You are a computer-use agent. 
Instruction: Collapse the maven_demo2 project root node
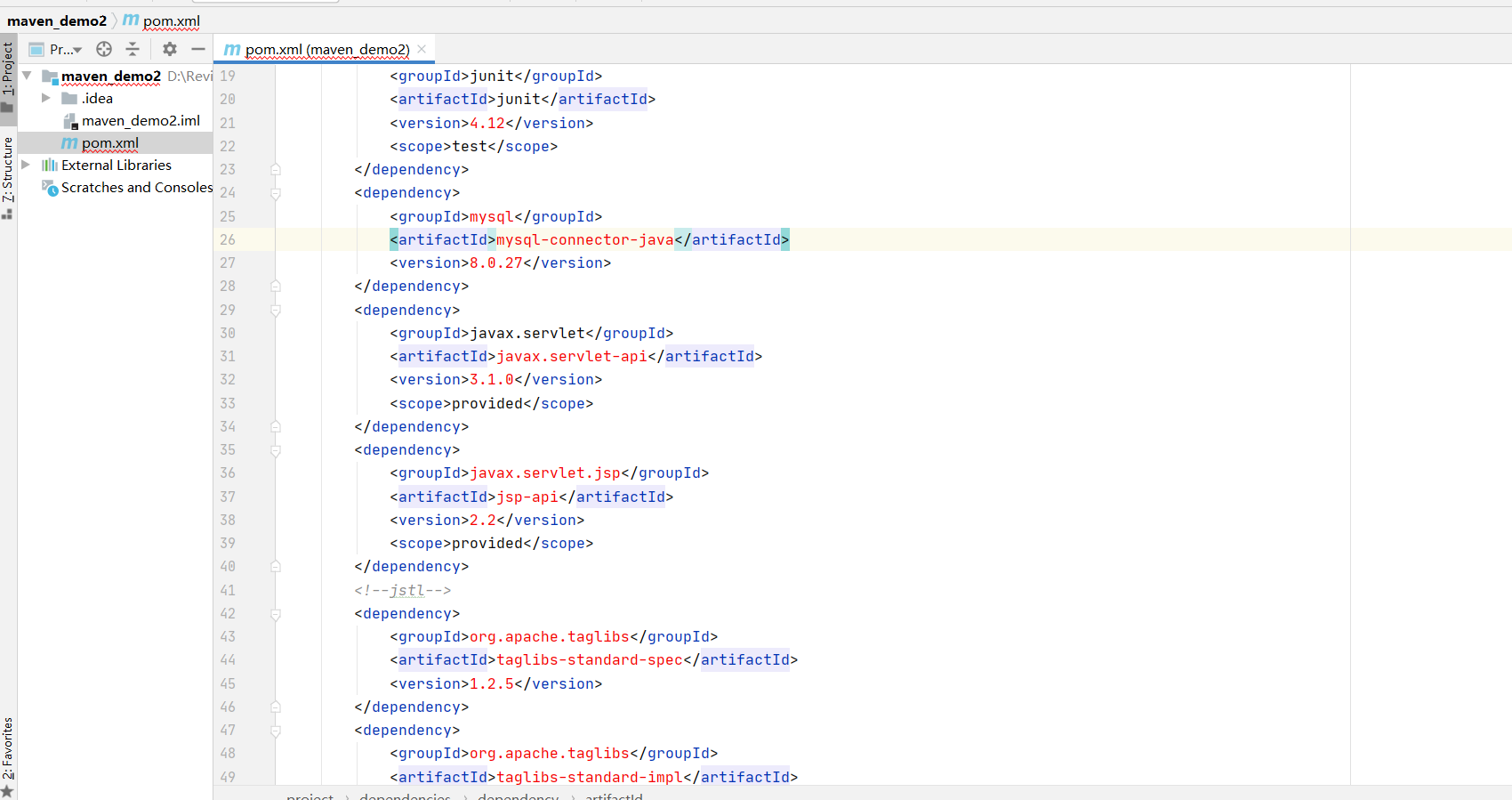click(x=27, y=76)
